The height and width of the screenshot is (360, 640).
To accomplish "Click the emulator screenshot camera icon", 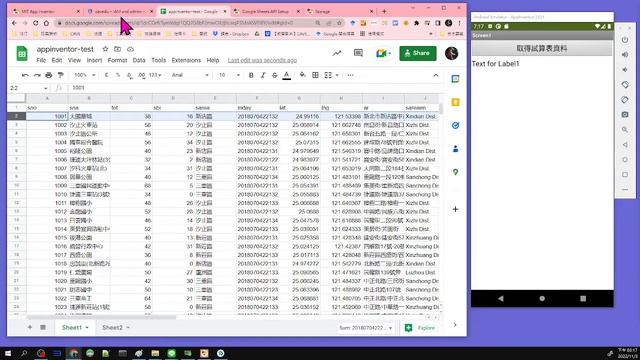I will point(625,115).
